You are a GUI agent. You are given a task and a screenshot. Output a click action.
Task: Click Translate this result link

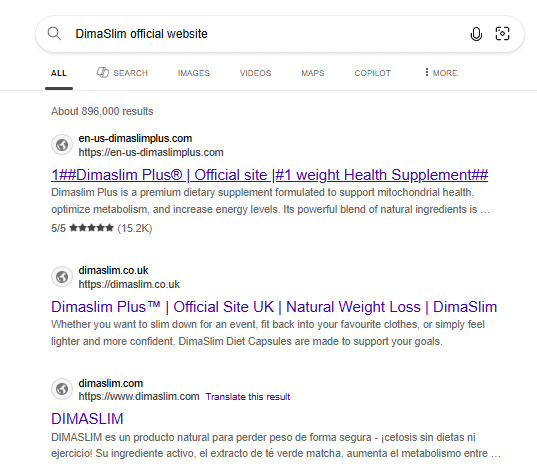coord(248,397)
